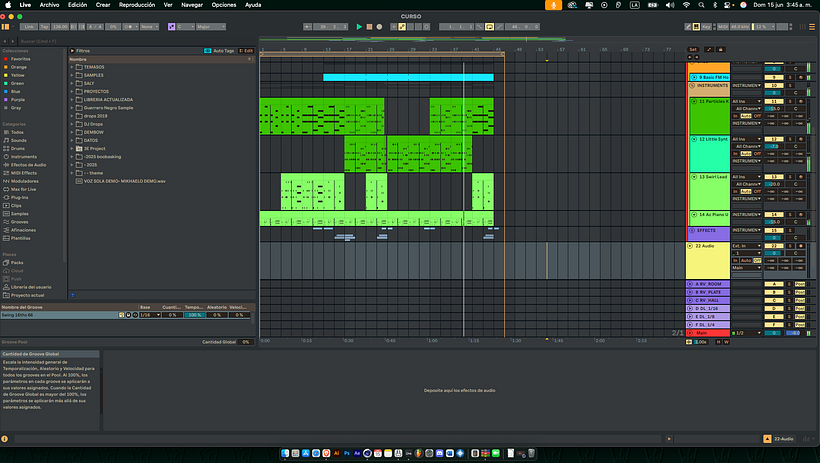Start playback with the green Play button
The height and width of the screenshot is (463, 820).
click(359, 27)
